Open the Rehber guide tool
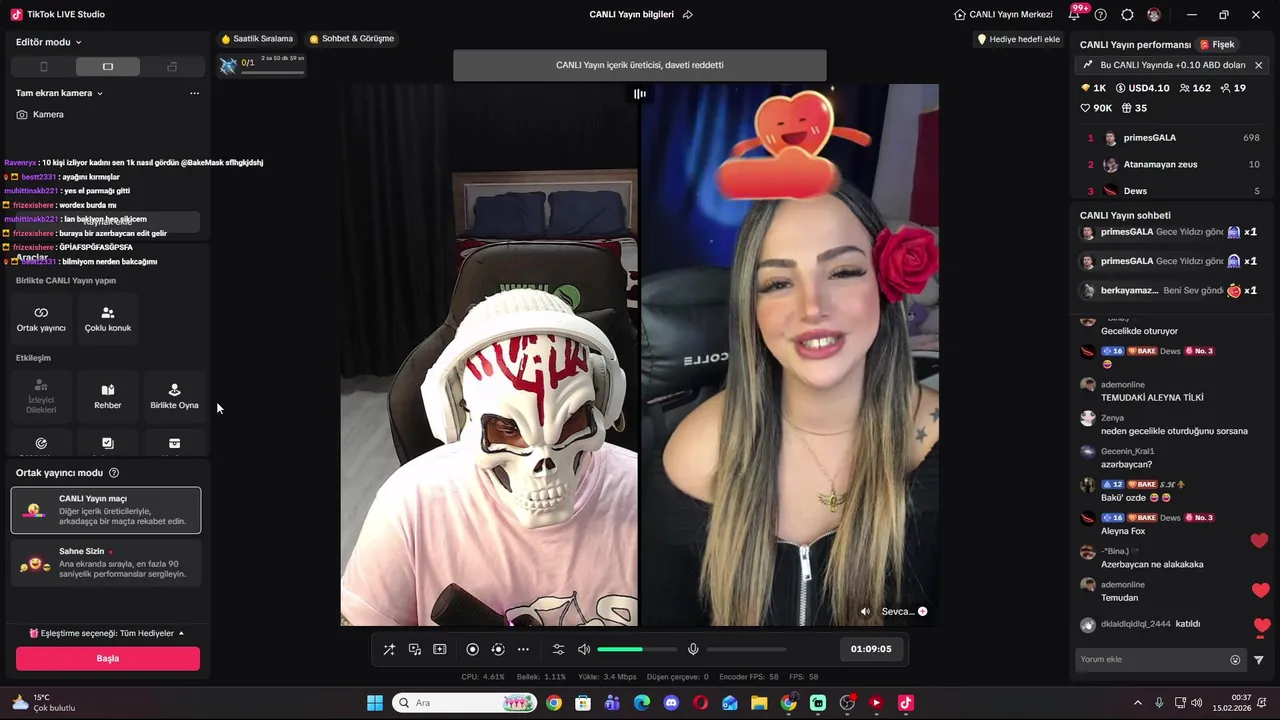The height and width of the screenshot is (720, 1280). (108, 396)
